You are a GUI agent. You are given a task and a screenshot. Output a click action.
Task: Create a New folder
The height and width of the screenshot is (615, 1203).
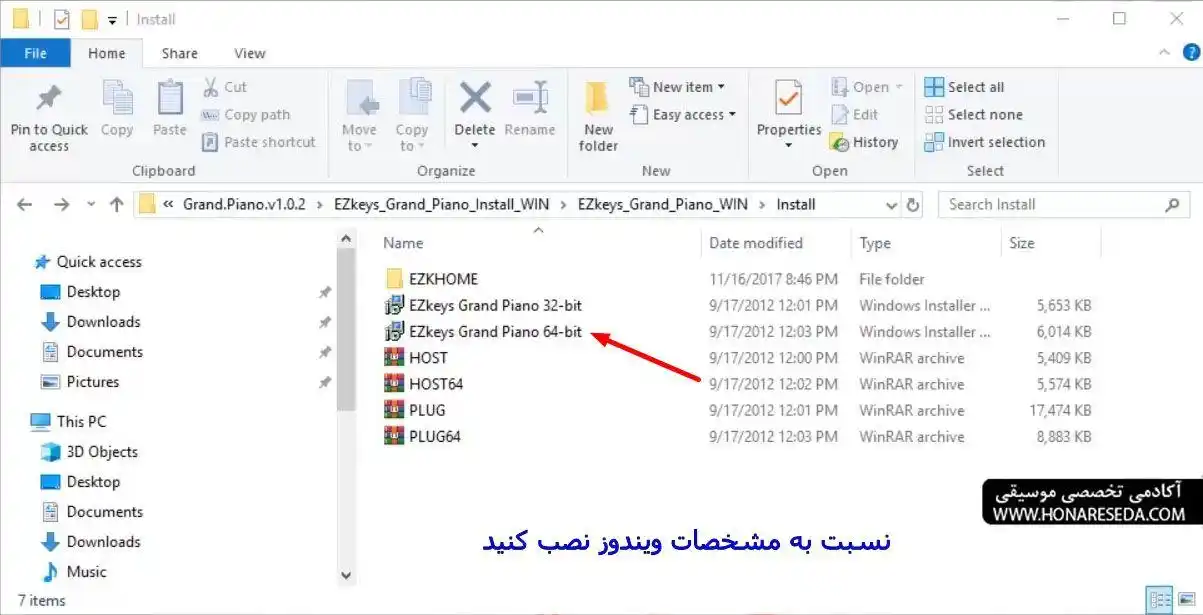coord(598,115)
